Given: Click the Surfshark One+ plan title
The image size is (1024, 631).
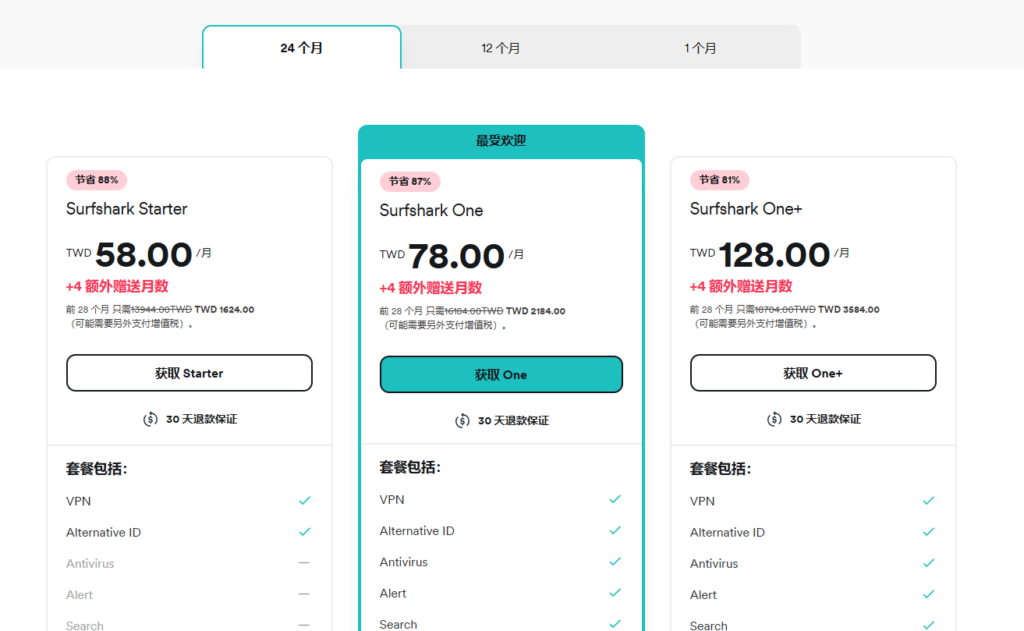Looking at the screenshot, I should (746, 209).
